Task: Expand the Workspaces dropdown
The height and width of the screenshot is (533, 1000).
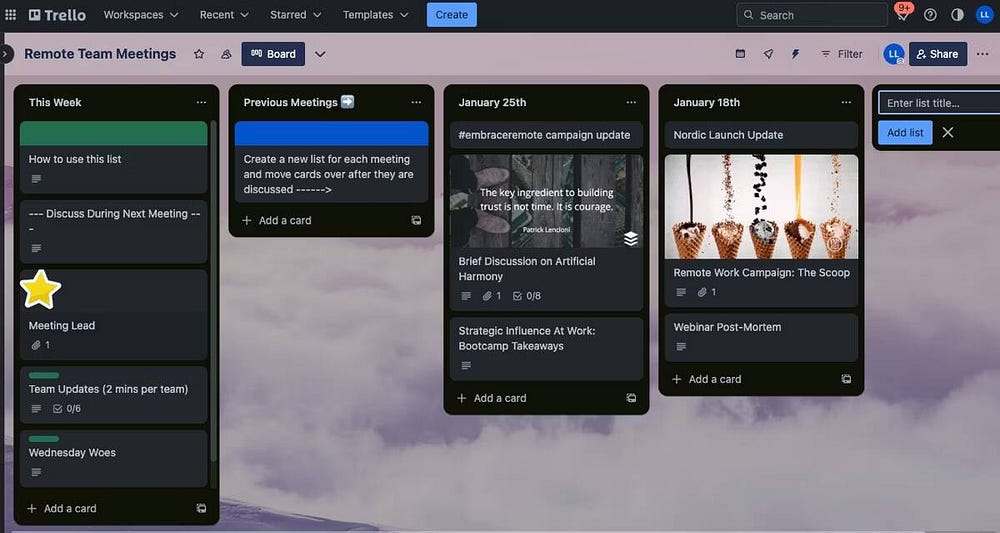Action: 141,15
